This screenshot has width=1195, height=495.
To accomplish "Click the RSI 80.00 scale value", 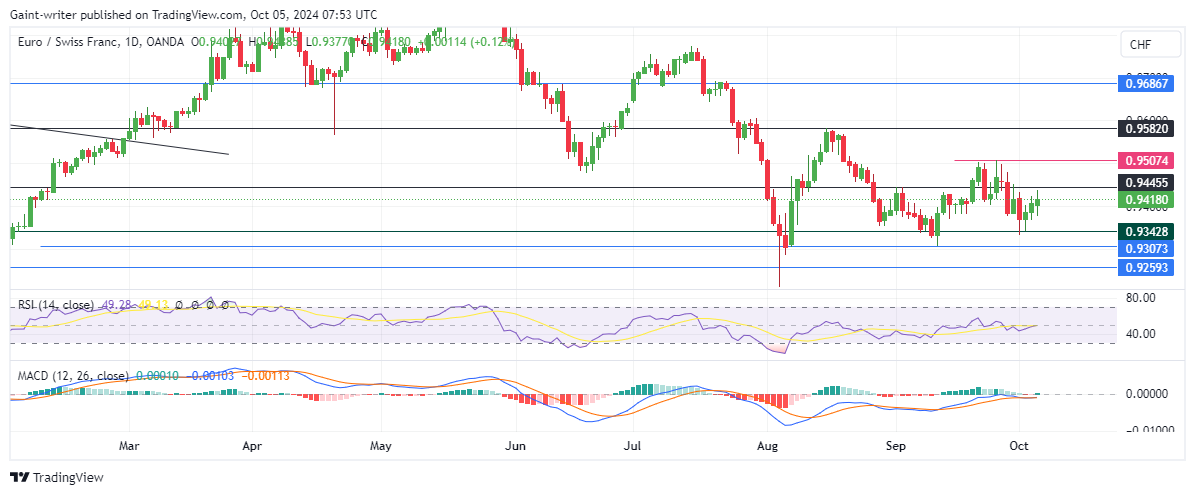I will point(1140,299).
